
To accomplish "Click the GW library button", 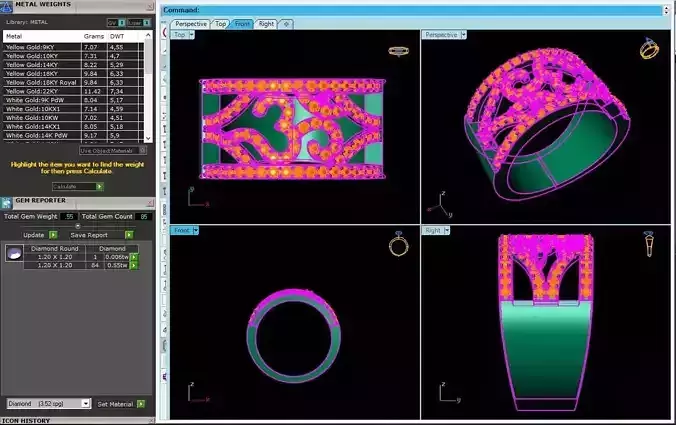I will tap(113, 22).
